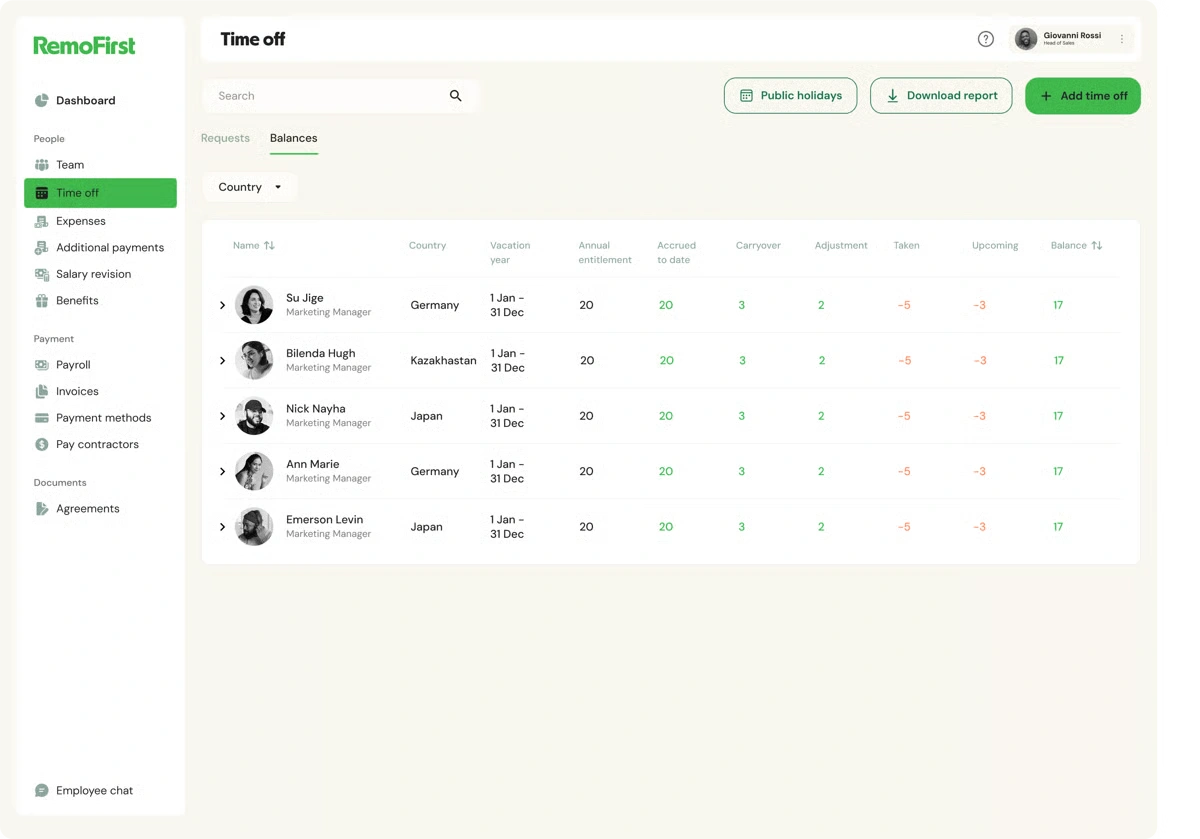Open the user menu three-dot icon
This screenshot has width=1200, height=839.
(1122, 39)
